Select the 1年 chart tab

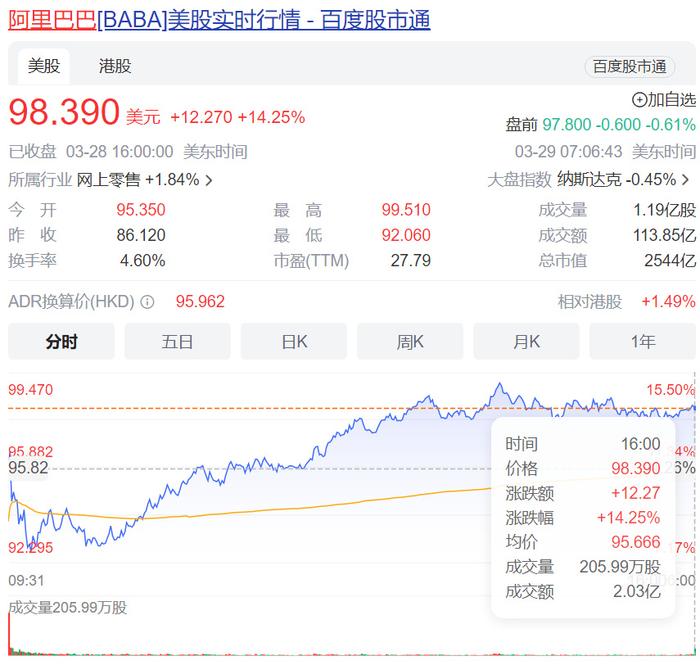642,341
